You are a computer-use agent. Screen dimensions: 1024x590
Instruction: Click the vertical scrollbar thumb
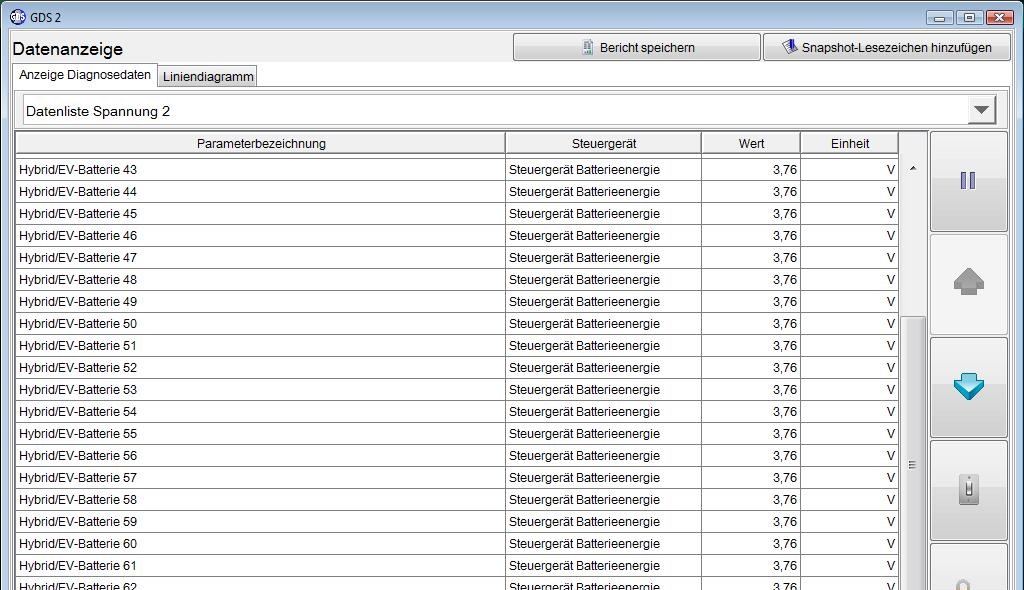click(x=912, y=464)
